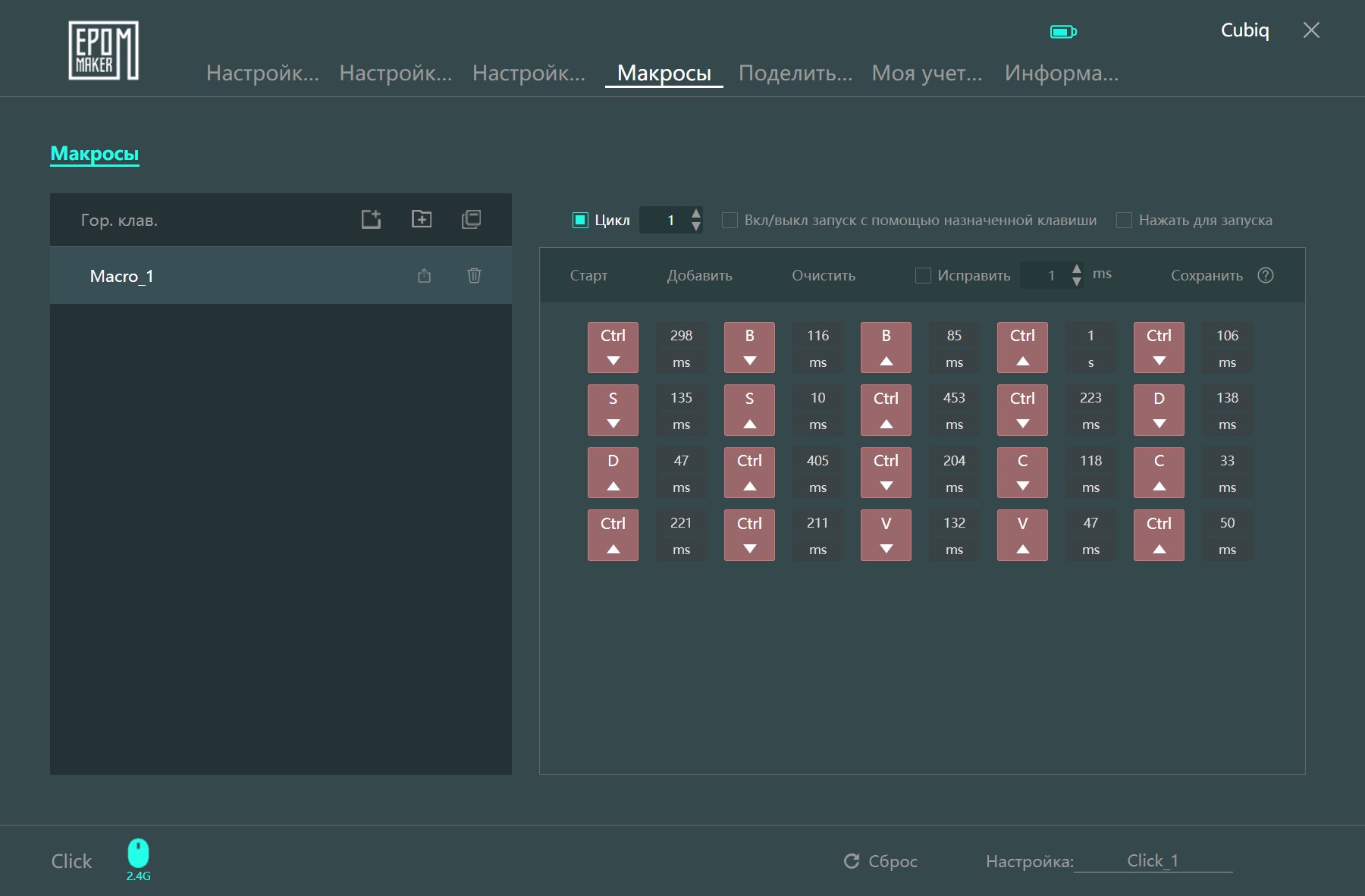Click the Гор. клав. list header
Viewport: 1365px width, 896px height.
click(119, 221)
